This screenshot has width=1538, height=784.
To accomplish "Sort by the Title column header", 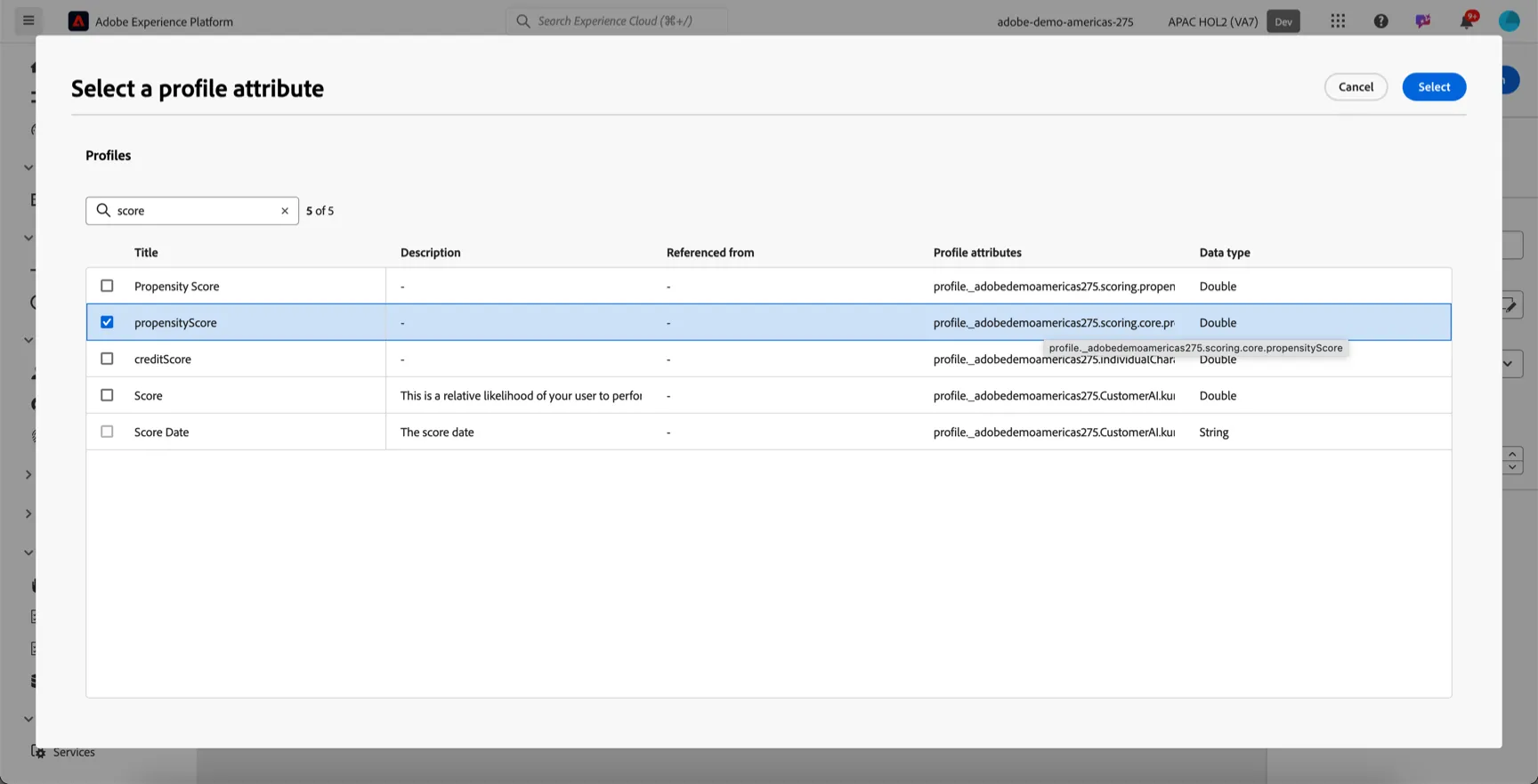I will click(x=146, y=253).
